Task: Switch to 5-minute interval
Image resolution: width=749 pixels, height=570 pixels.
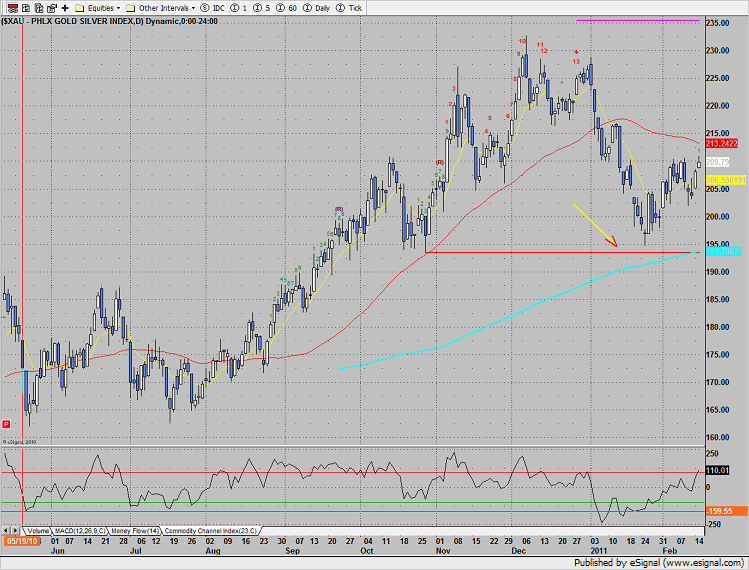Action: [260, 7]
